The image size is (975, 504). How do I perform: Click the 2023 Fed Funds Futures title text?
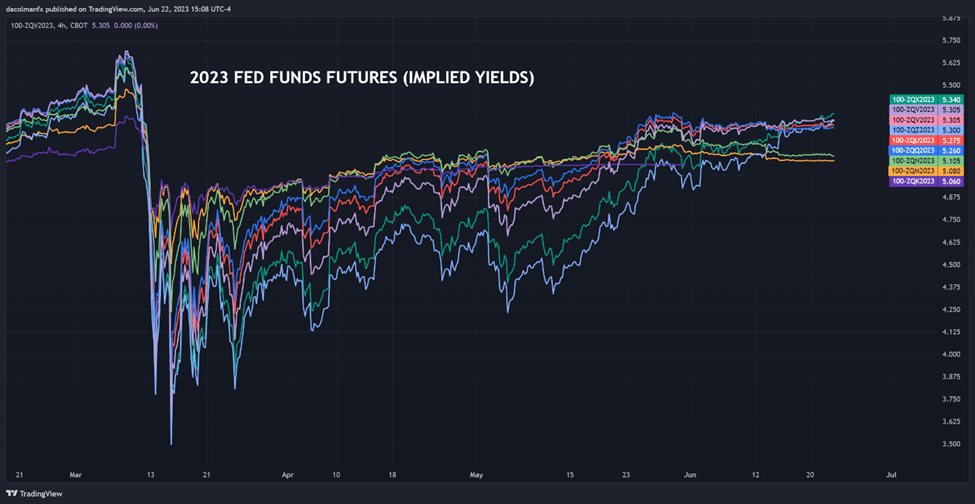point(361,79)
